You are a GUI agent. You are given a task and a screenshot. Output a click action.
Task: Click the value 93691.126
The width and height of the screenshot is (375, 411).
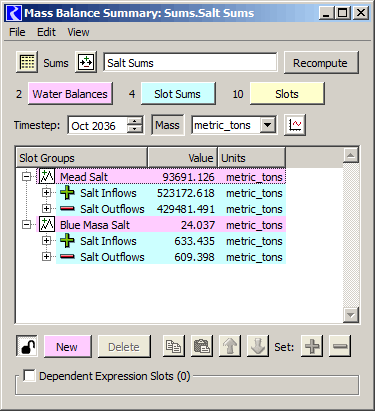pos(189,177)
